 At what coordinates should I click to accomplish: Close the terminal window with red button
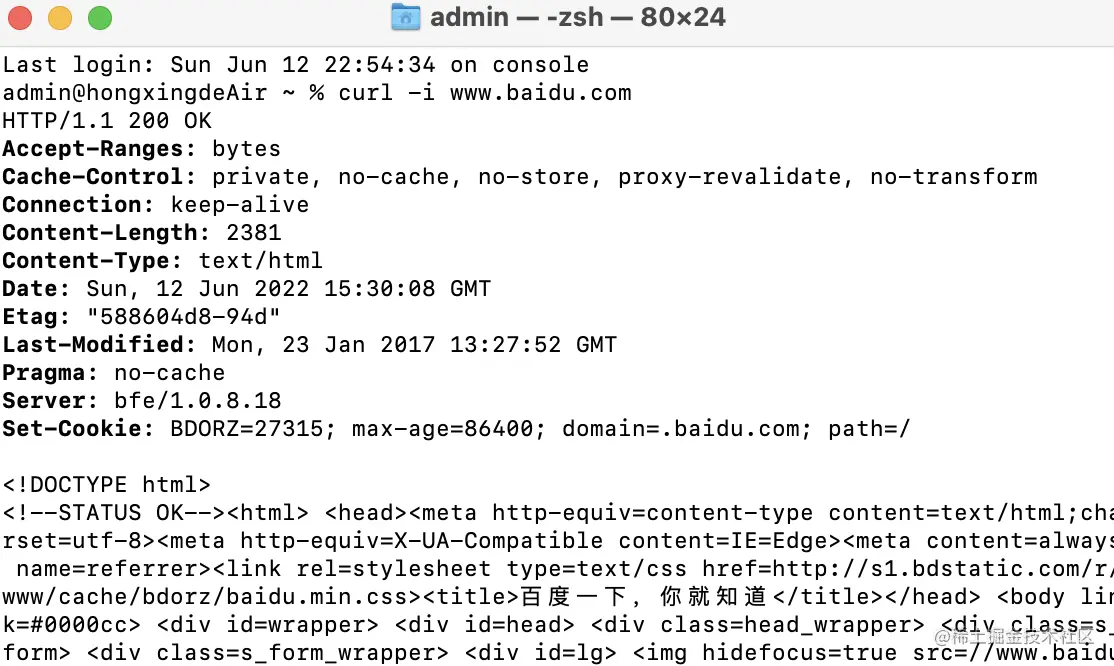pos(20,18)
